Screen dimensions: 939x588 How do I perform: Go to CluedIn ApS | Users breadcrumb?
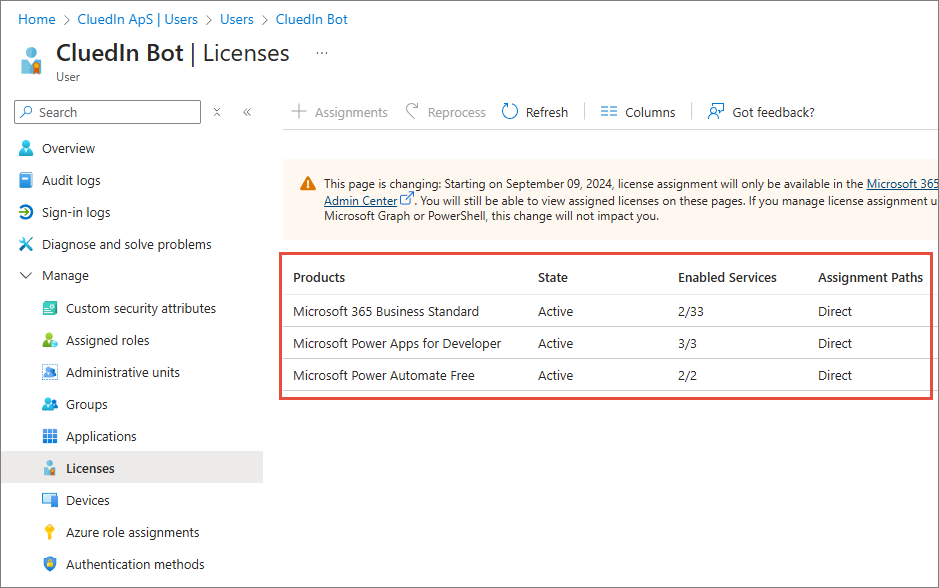pyautogui.click(x=137, y=19)
